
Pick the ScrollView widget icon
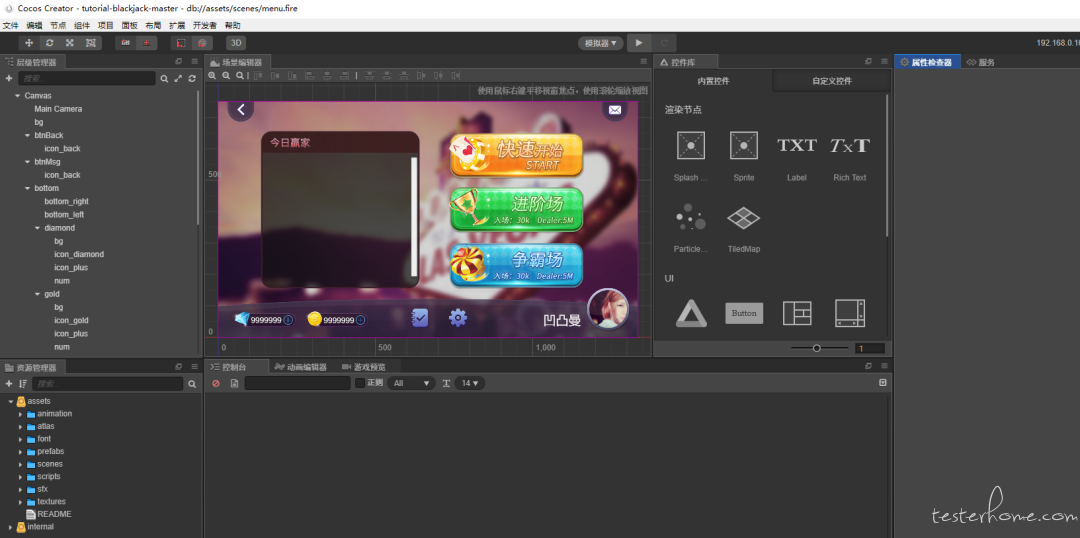click(850, 313)
